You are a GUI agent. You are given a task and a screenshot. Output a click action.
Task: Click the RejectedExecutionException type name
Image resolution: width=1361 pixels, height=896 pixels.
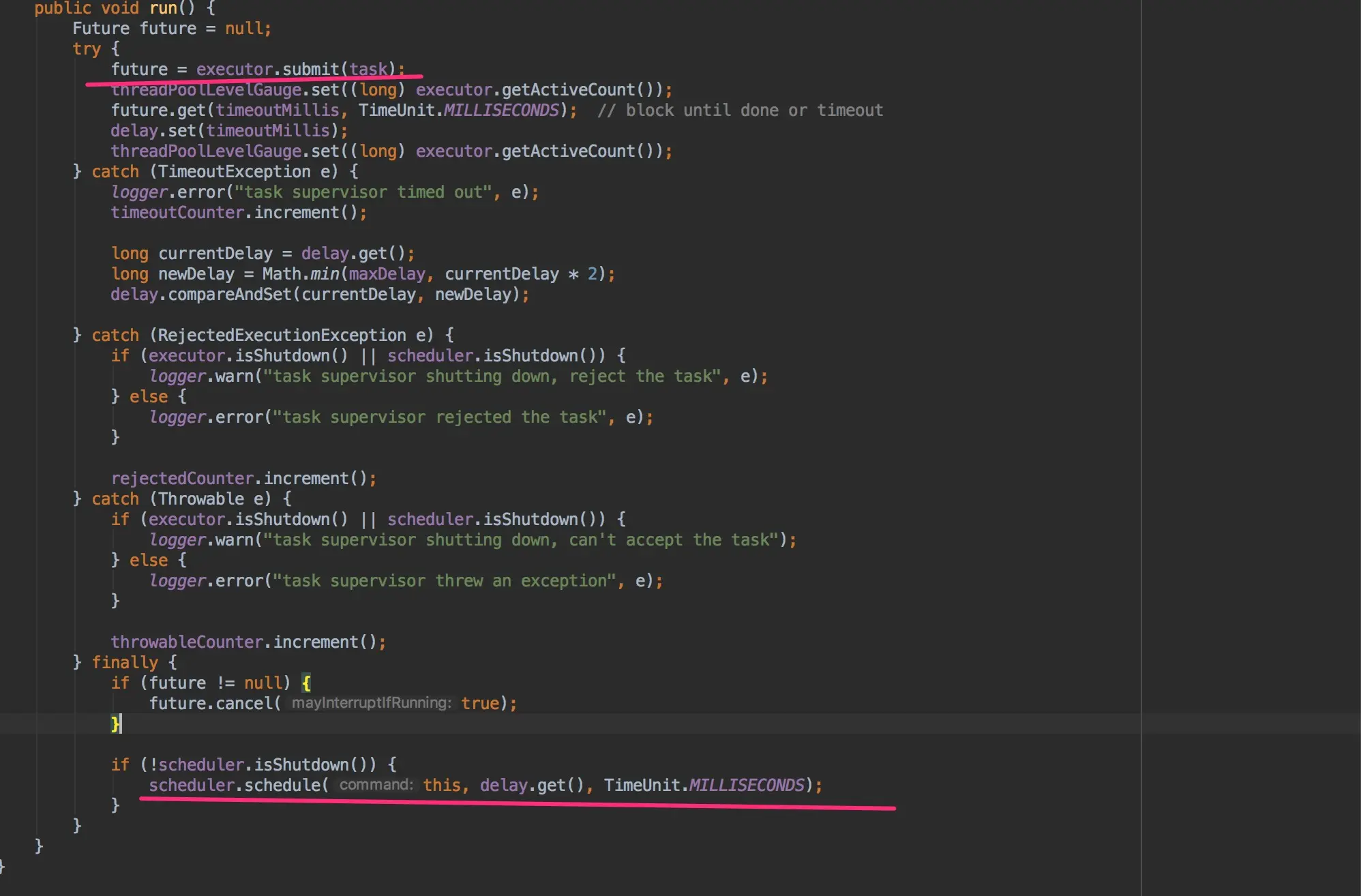(282, 335)
